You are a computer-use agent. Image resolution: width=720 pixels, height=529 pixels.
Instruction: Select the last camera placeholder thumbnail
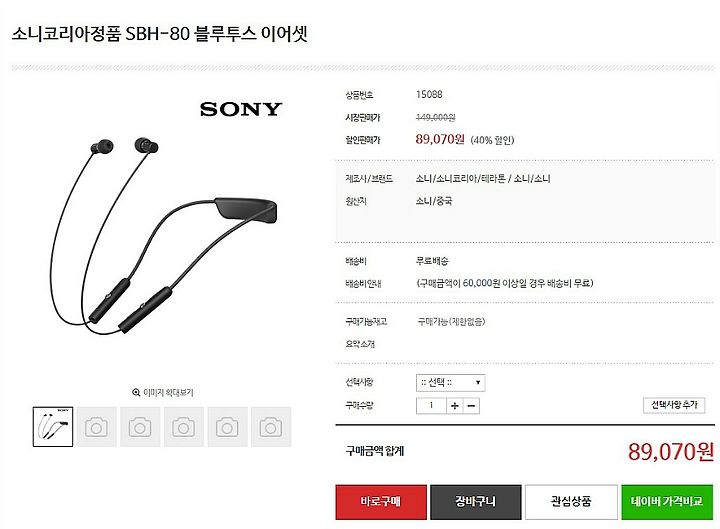click(271, 427)
